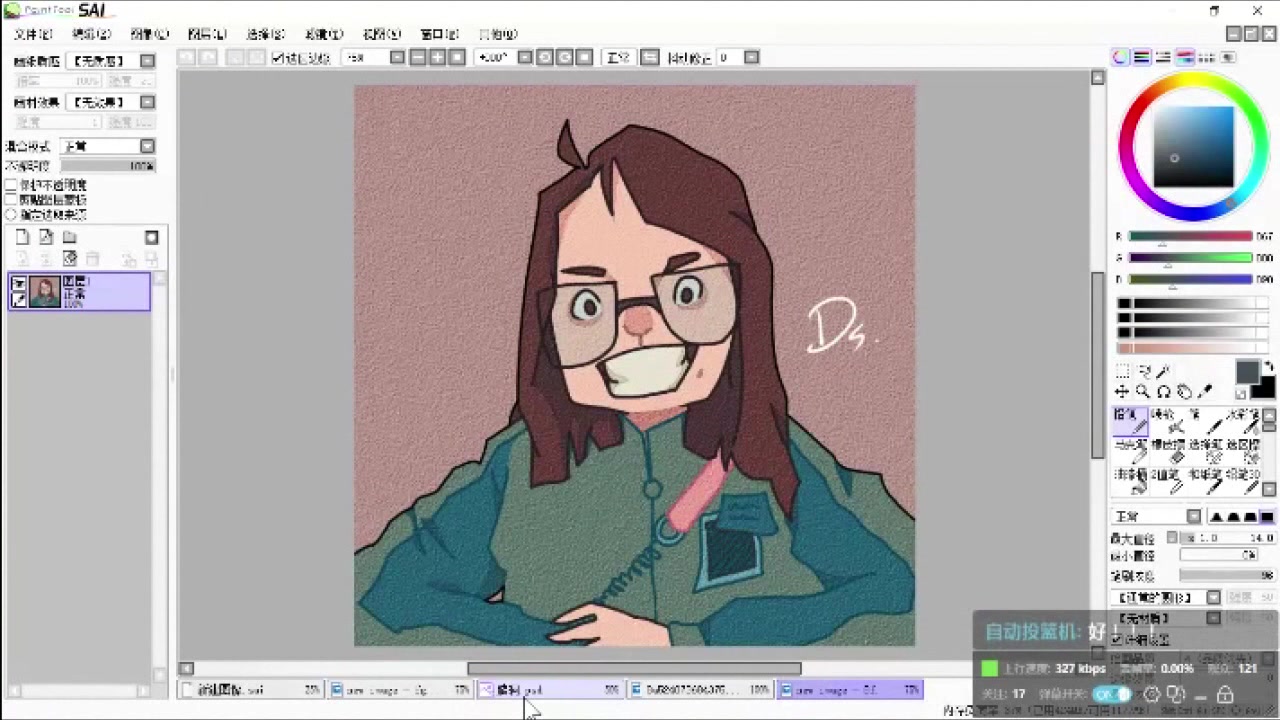1280x720 pixels.
Task: Select the airbrush preset in brush tray
Action: (x=1168, y=421)
